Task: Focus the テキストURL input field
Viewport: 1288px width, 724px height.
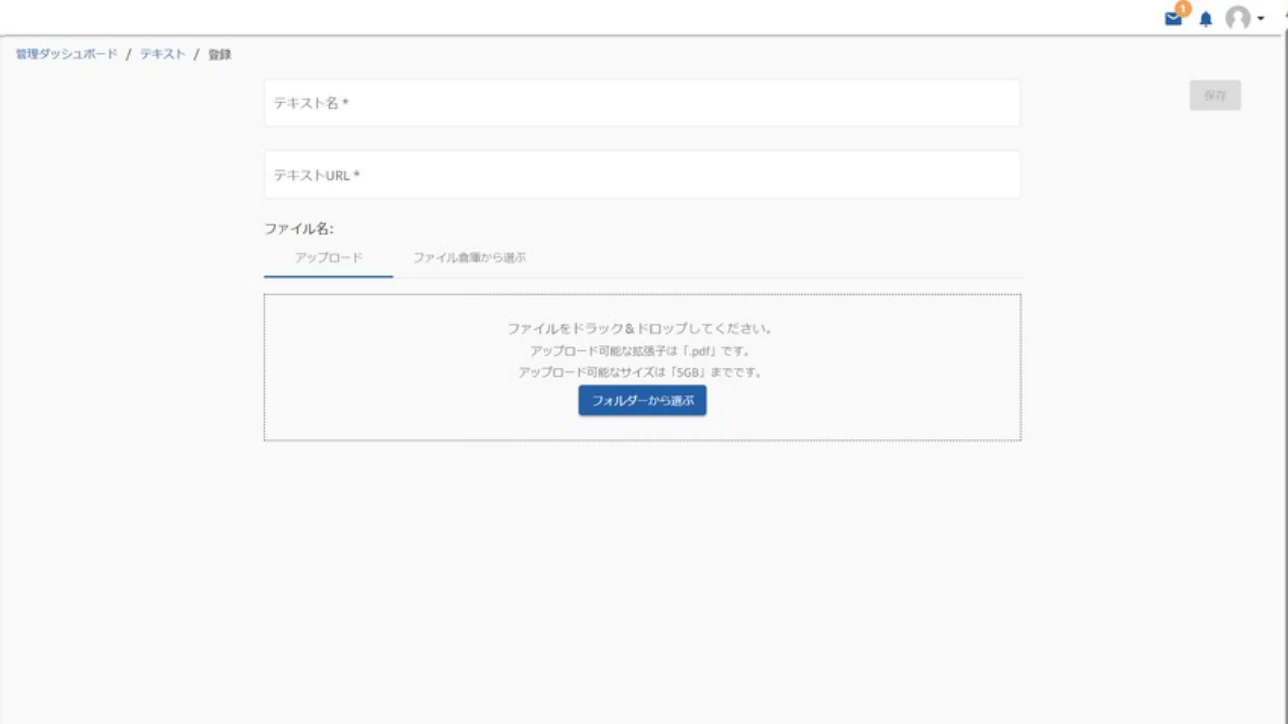Action: coord(642,175)
